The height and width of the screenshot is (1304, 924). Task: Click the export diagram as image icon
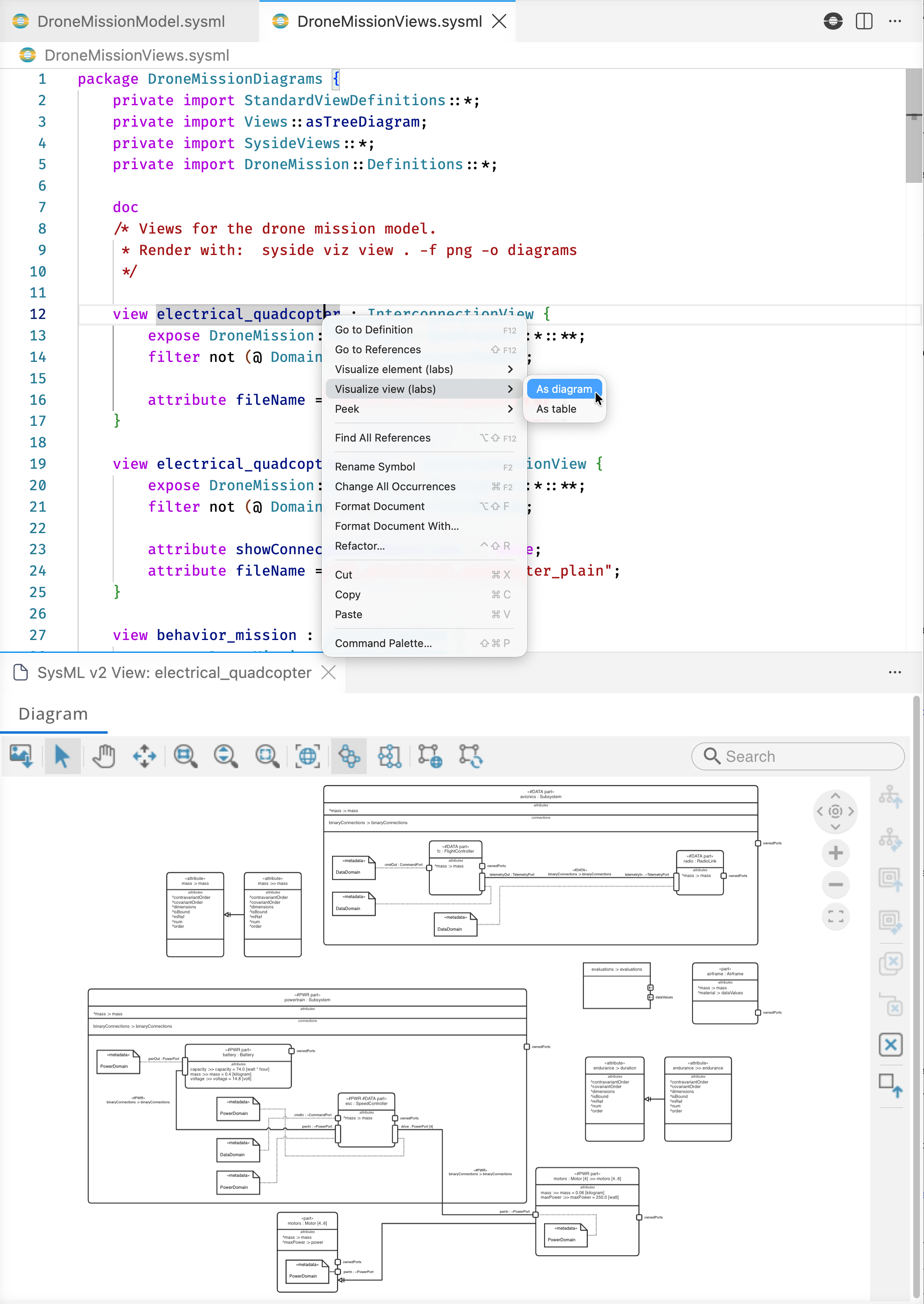(x=21, y=756)
